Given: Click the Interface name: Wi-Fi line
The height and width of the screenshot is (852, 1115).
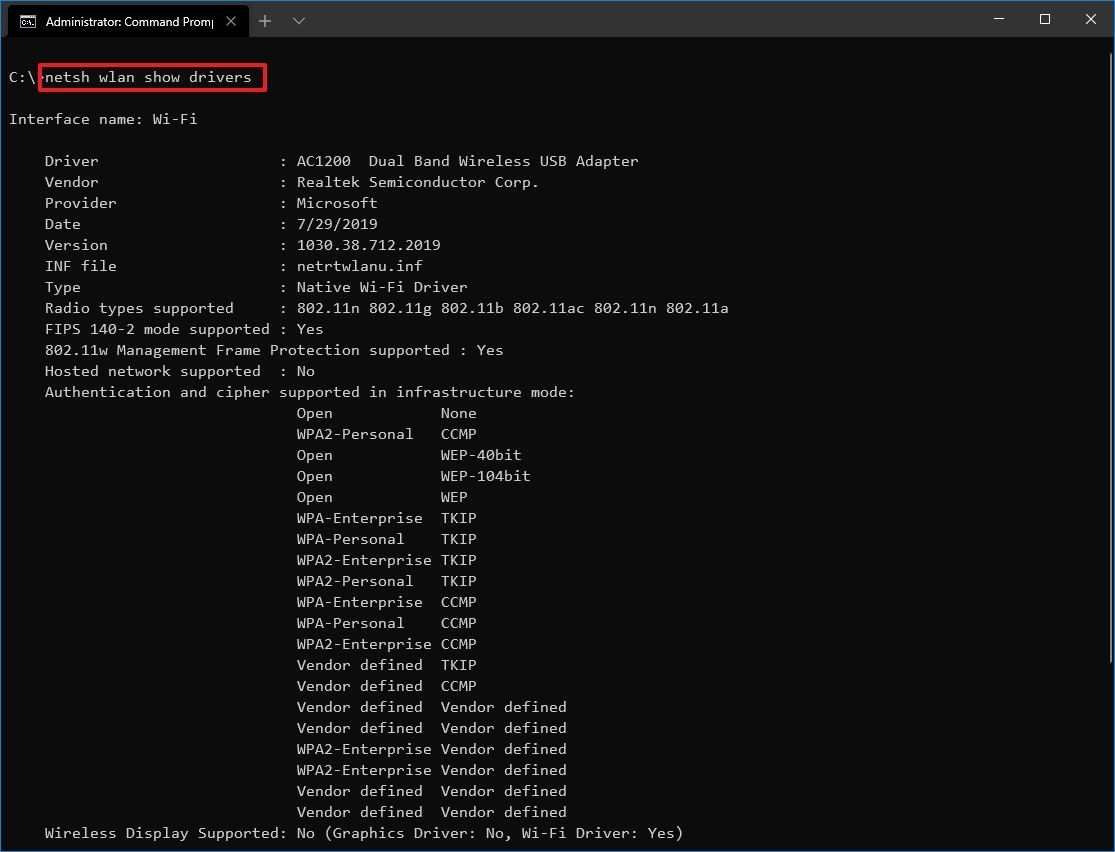Looking at the screenshot, I should [103, 119].
